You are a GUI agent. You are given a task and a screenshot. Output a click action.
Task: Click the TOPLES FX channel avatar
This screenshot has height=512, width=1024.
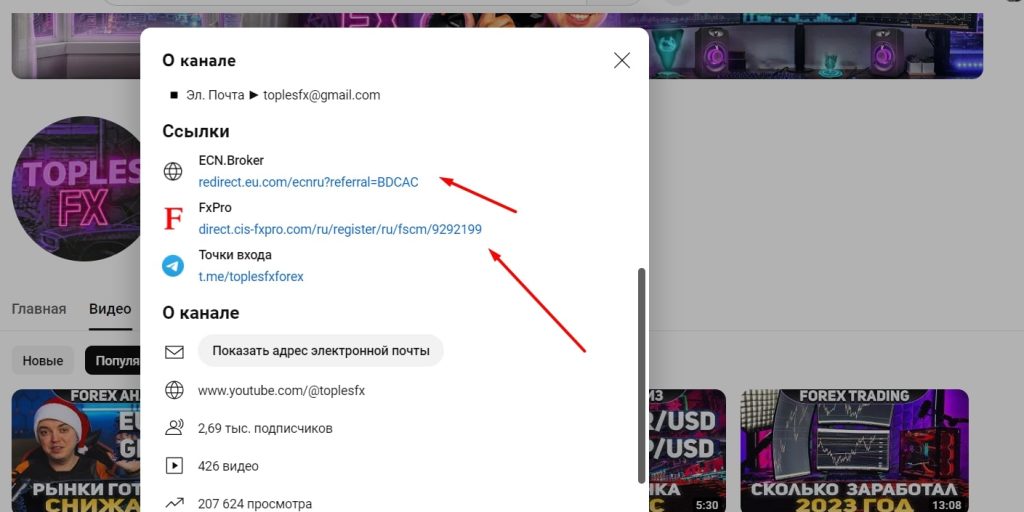pos(76,189)
